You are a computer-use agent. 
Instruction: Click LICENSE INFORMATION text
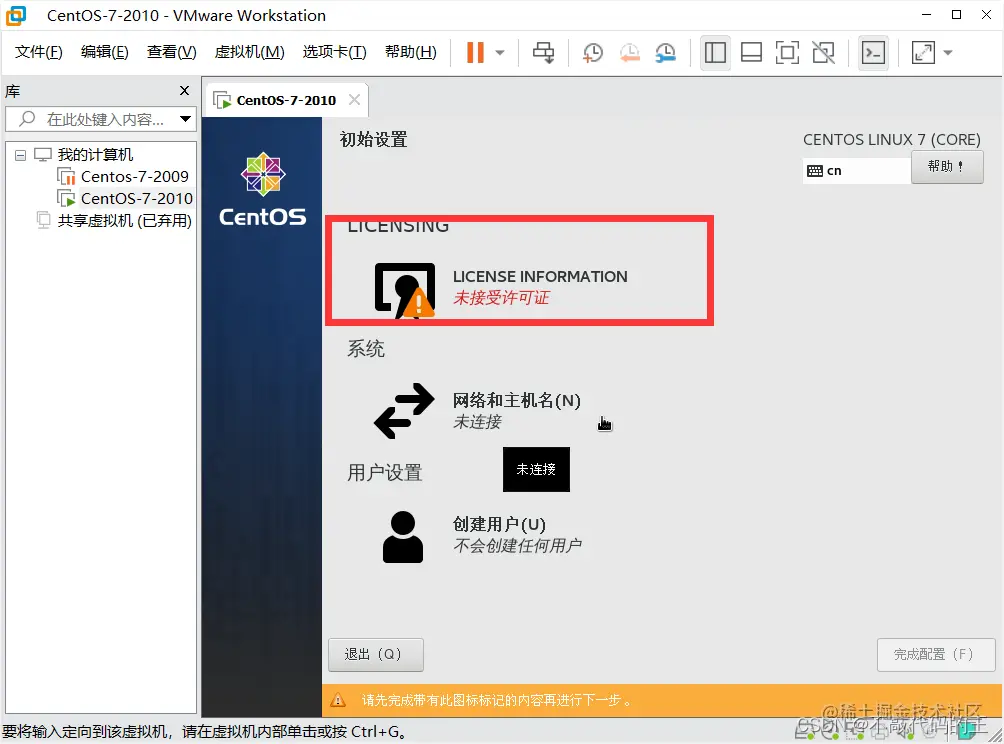540,277
